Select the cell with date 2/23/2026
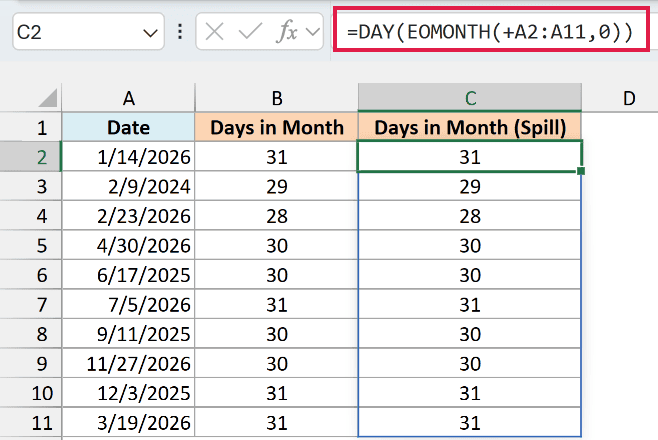This screenshot has width=658, height=440. pyautogui.click(x=128, y=216)
